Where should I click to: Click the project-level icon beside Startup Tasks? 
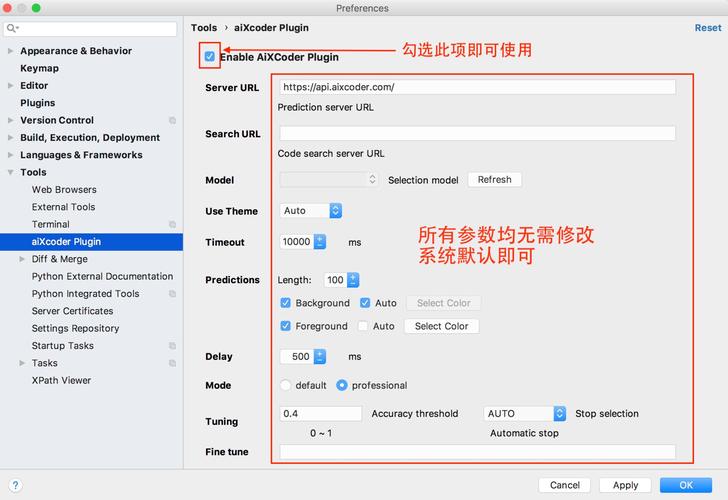point(172,346)
